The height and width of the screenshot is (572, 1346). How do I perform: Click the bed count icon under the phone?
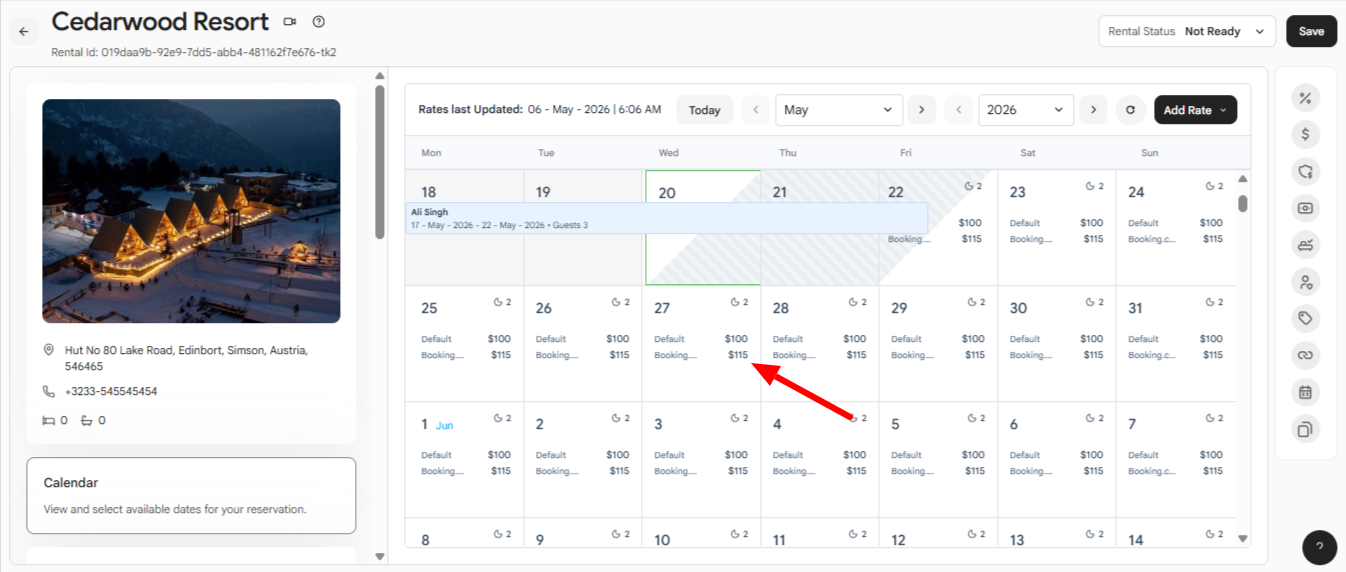coord(49,421)
